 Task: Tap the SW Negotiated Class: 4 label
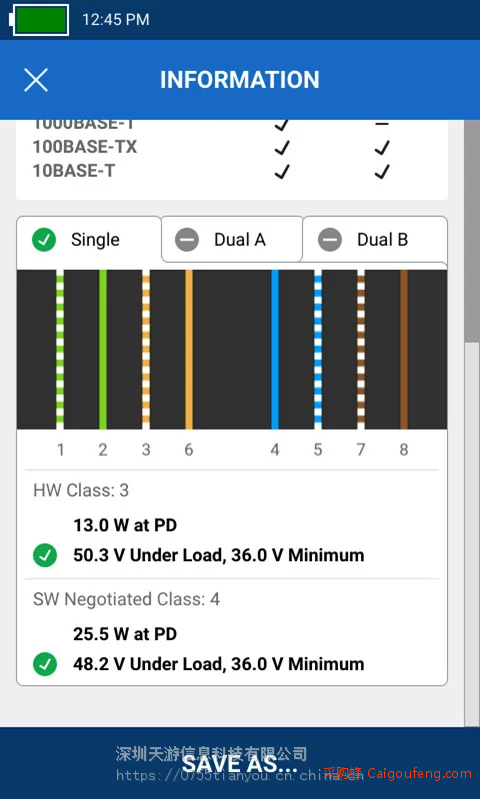tap(126, 599)
